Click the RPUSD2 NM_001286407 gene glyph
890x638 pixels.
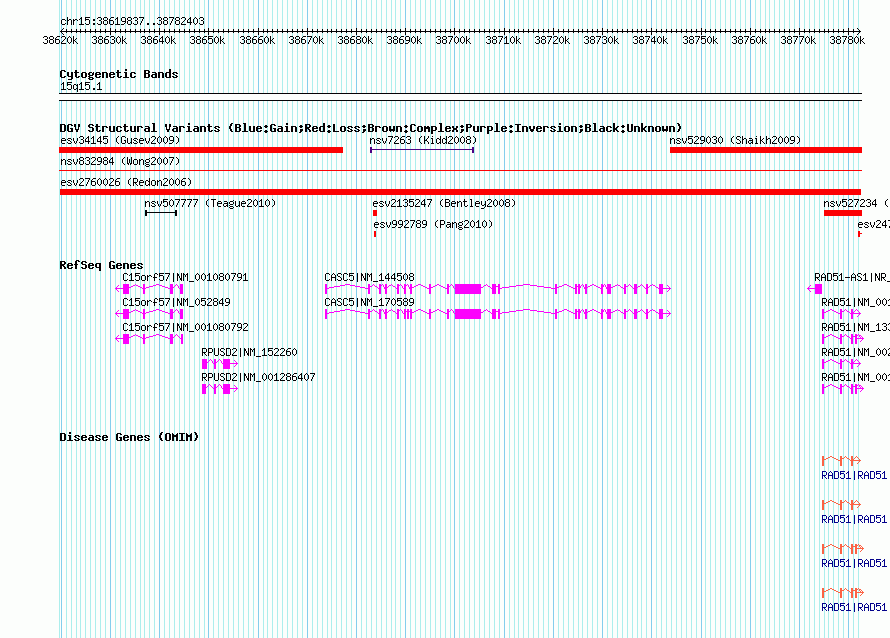point(220,389)
